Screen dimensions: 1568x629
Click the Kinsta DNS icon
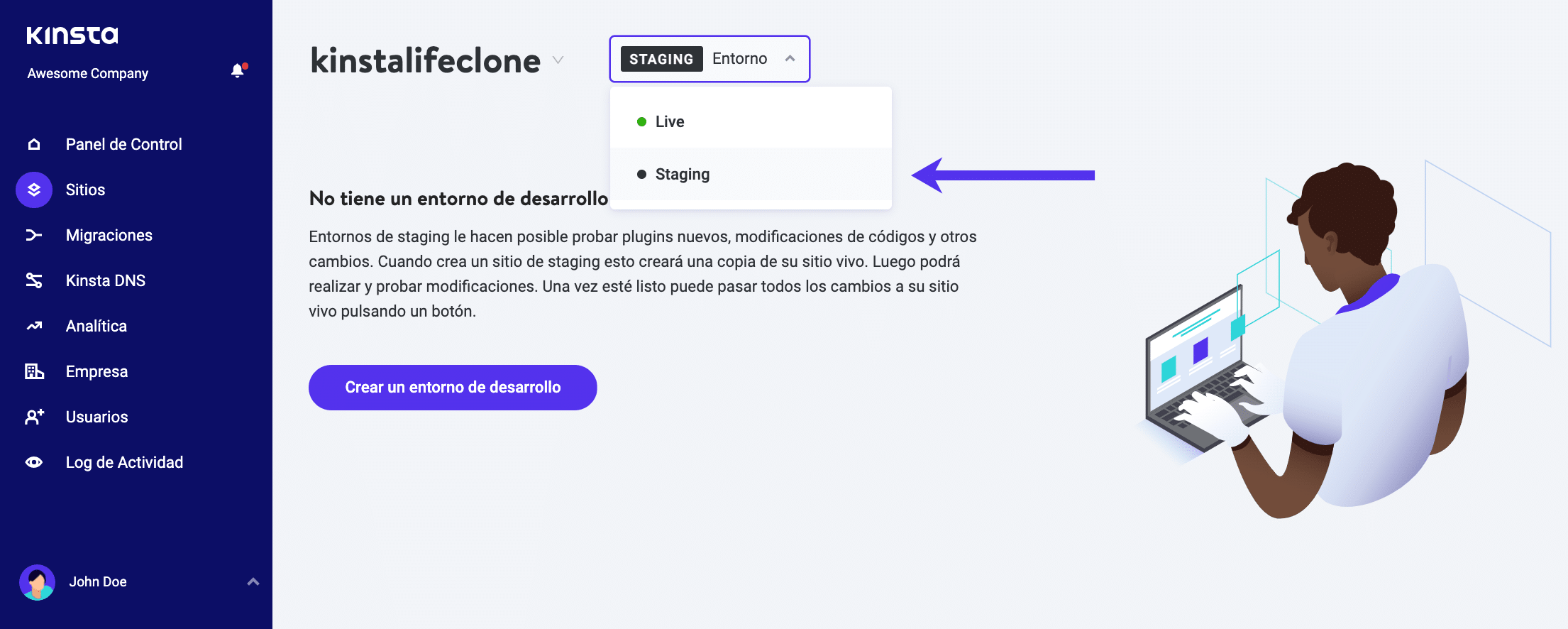[34, 281]
